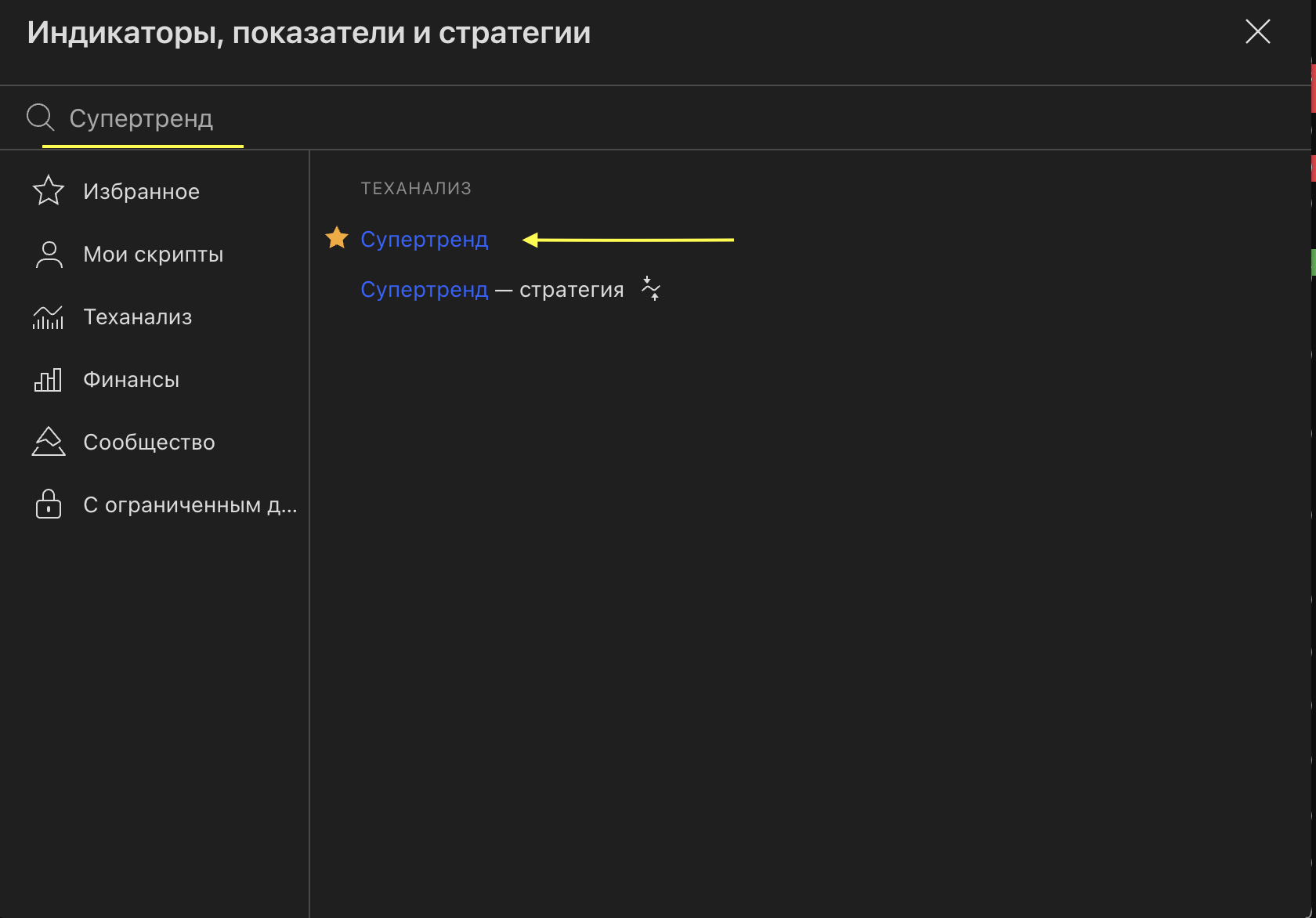Add the Супертренд indicator from results
The image size is (1316, 918).
coord(424,240)
